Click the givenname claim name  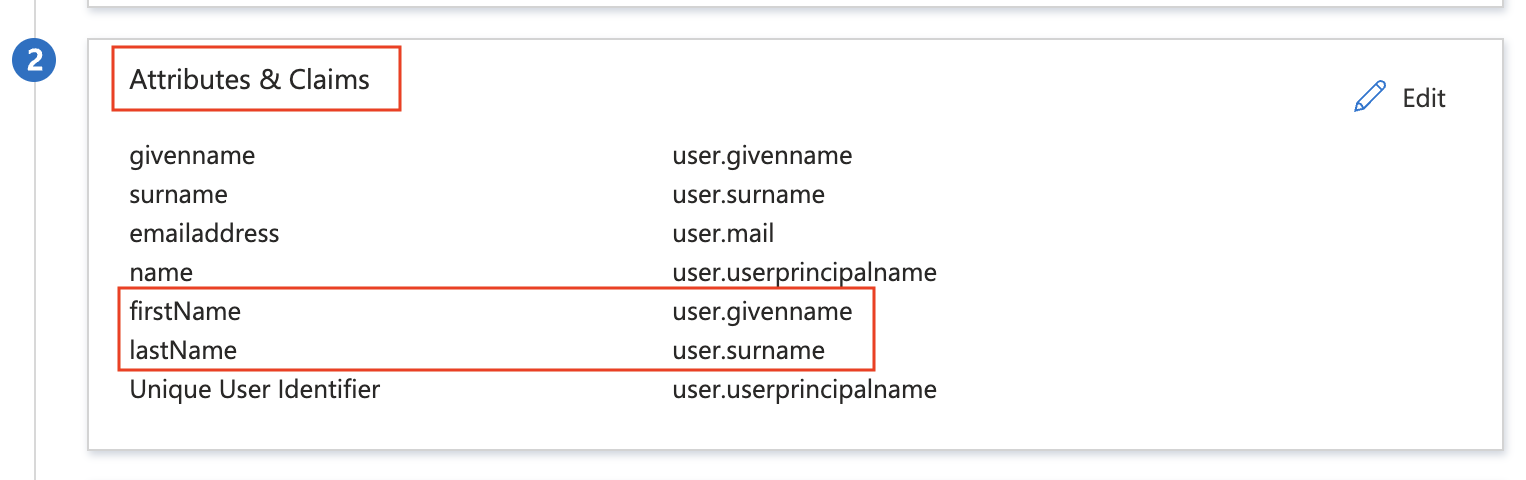[192, 156]
